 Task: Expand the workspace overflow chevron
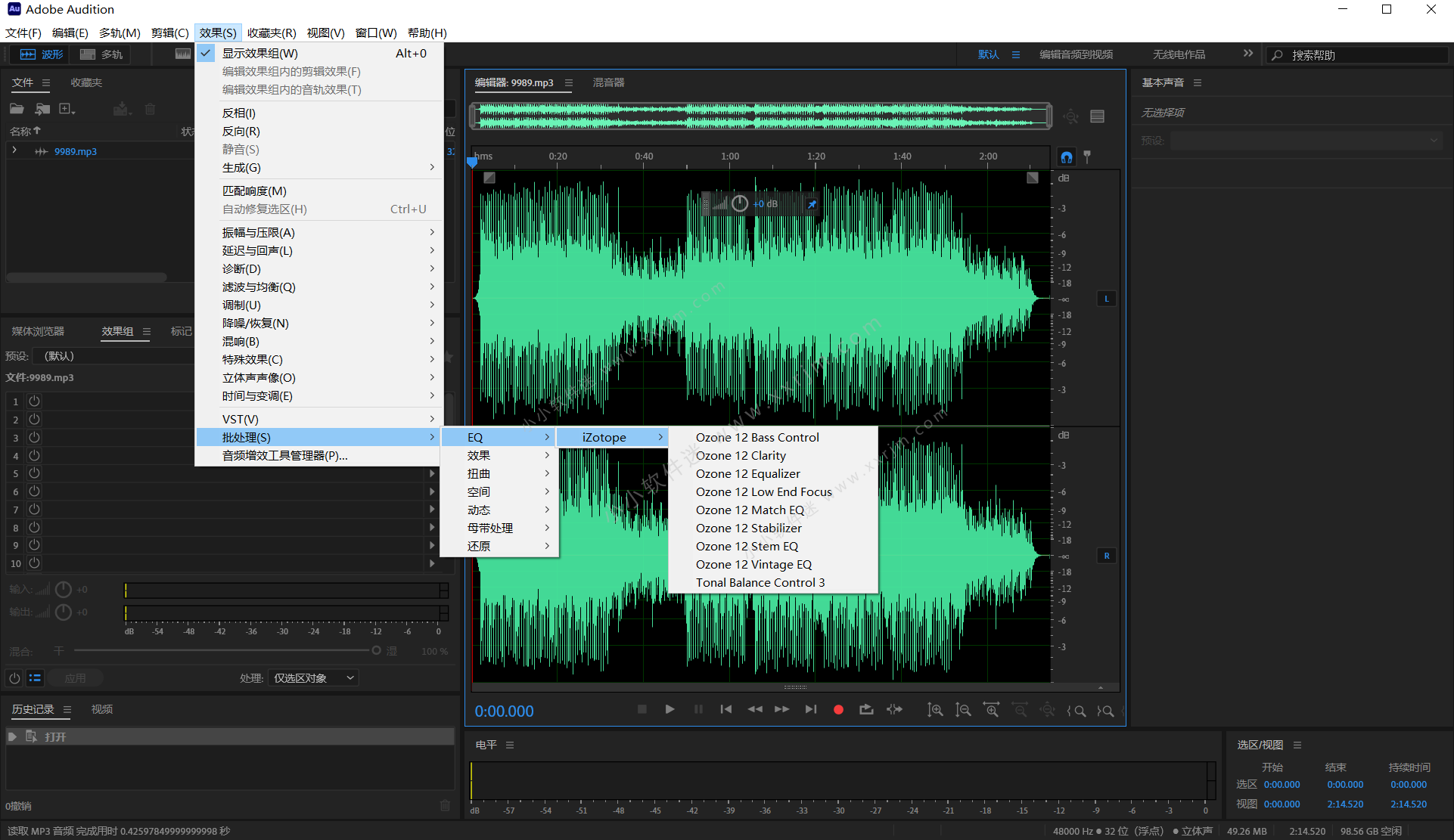pos(1248,54)
